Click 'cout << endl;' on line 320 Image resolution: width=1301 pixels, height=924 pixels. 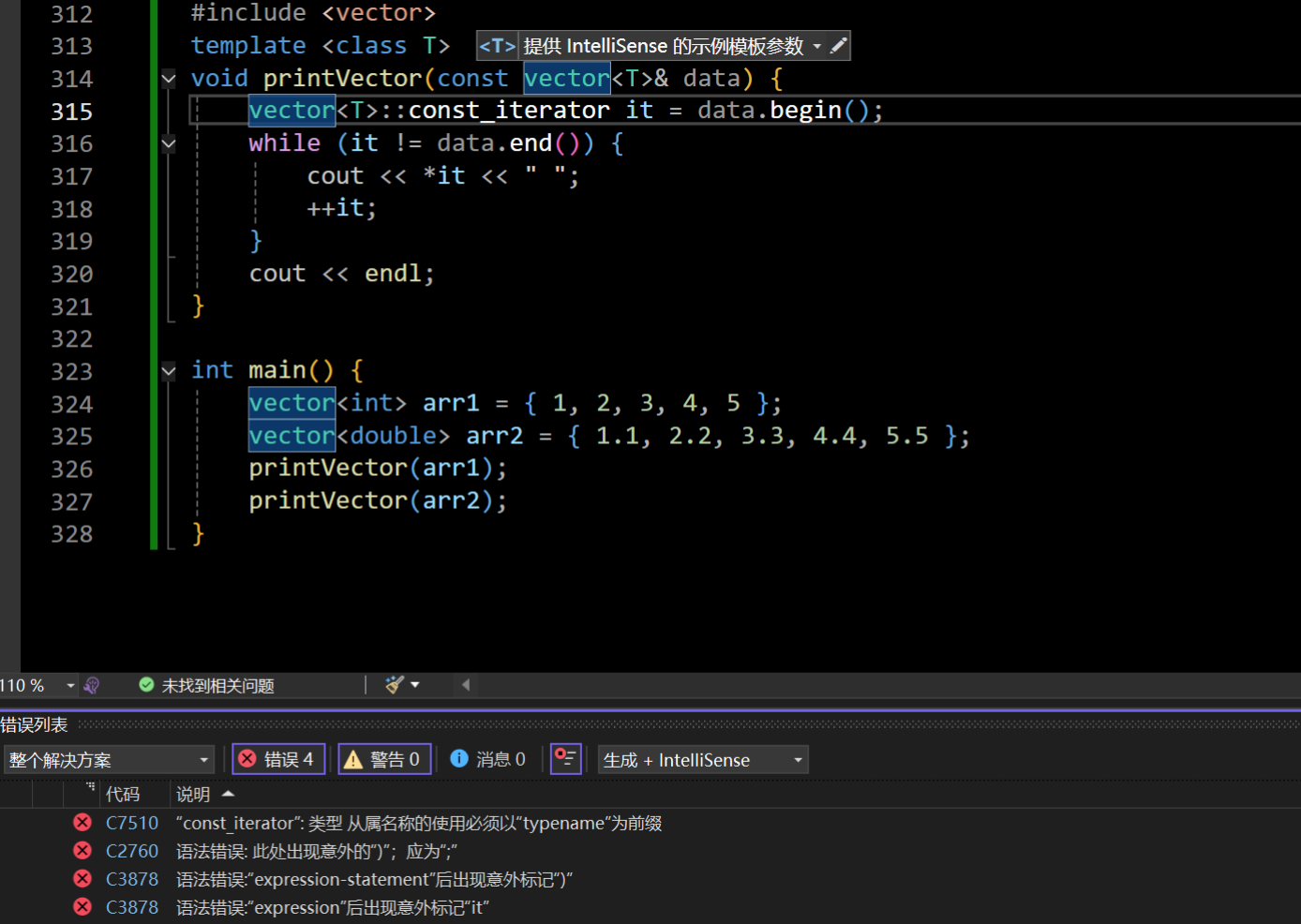[x=342, y=274]
